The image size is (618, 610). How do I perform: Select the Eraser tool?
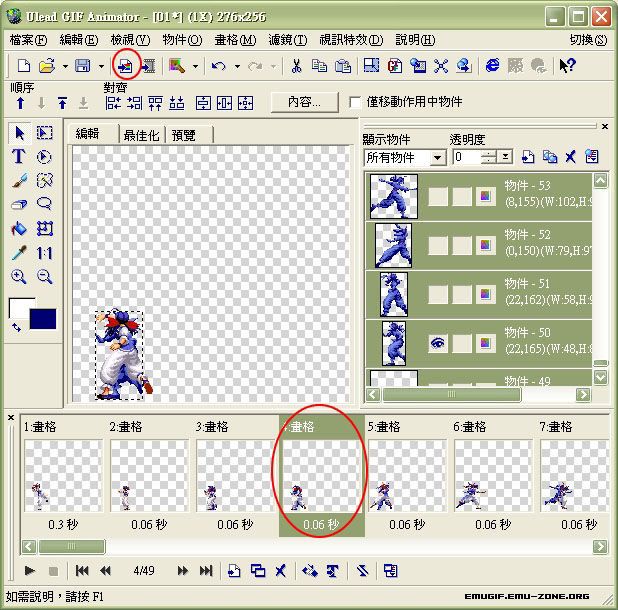(19, 204)
